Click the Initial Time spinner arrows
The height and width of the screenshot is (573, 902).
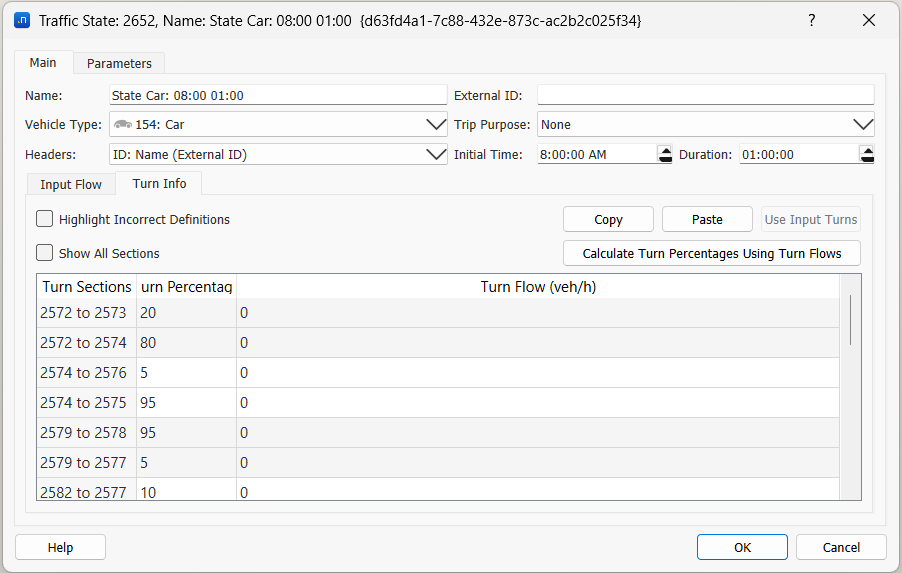(665, 155)
